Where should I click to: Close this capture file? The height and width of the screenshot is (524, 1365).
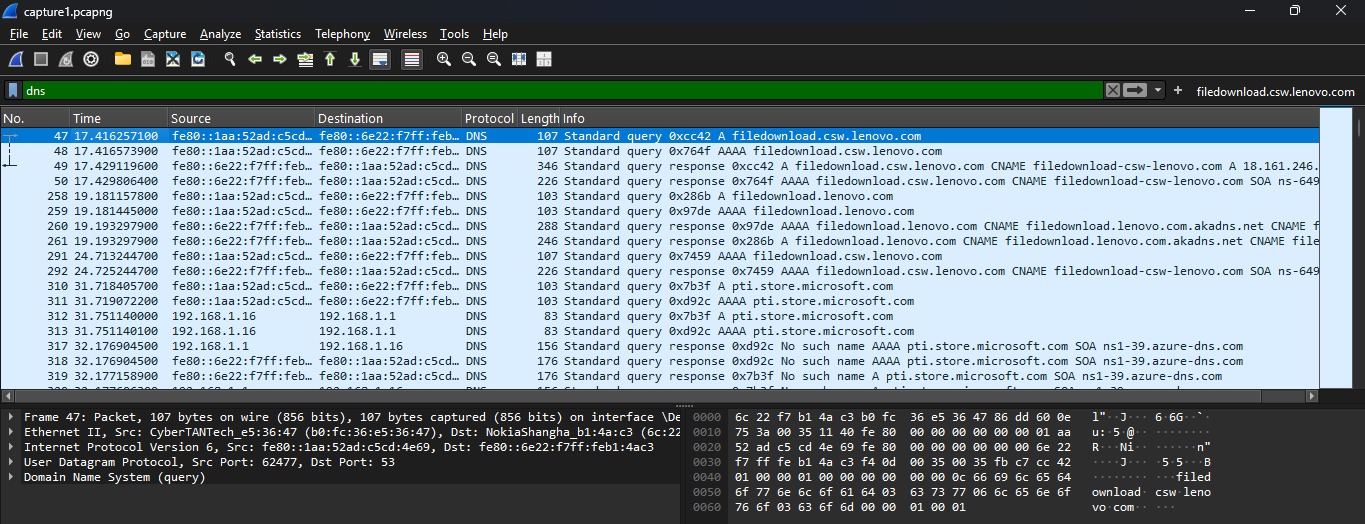[x=173, y=60]
